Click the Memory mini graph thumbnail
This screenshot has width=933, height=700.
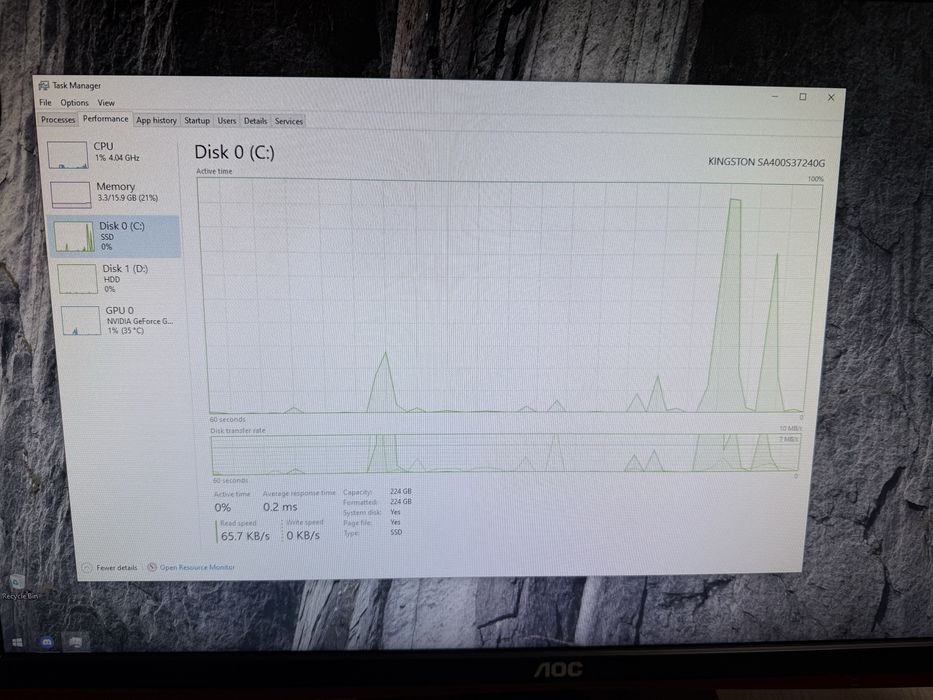click(70, 195)
